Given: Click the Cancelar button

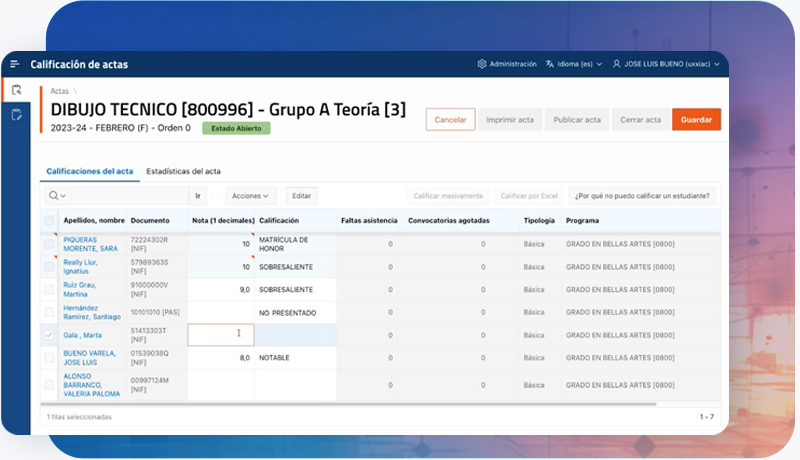Looking at the screenshot, I should click(x=450, y=120).
